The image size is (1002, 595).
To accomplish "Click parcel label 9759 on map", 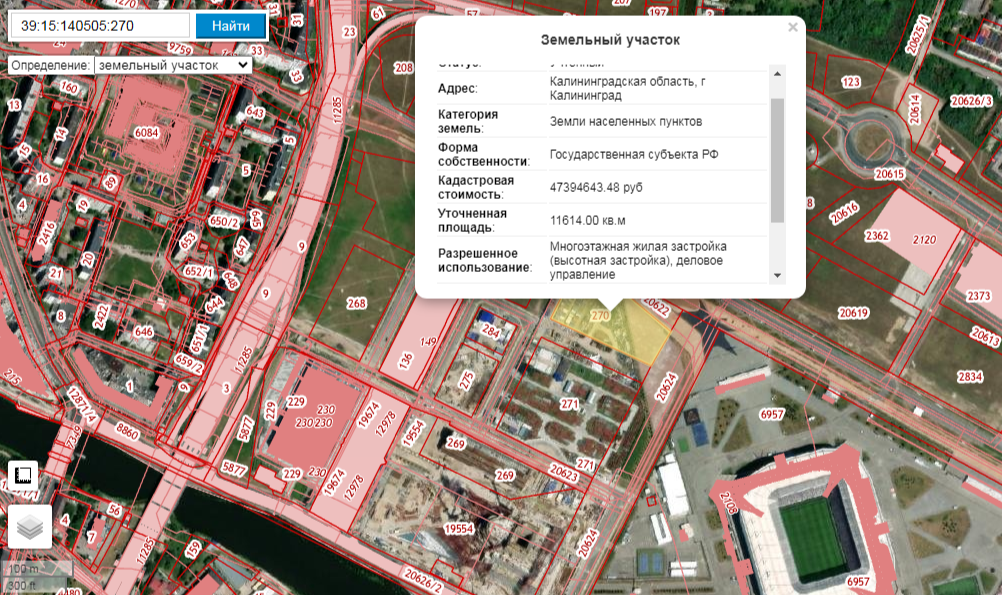I will click(x=180, y=49).
